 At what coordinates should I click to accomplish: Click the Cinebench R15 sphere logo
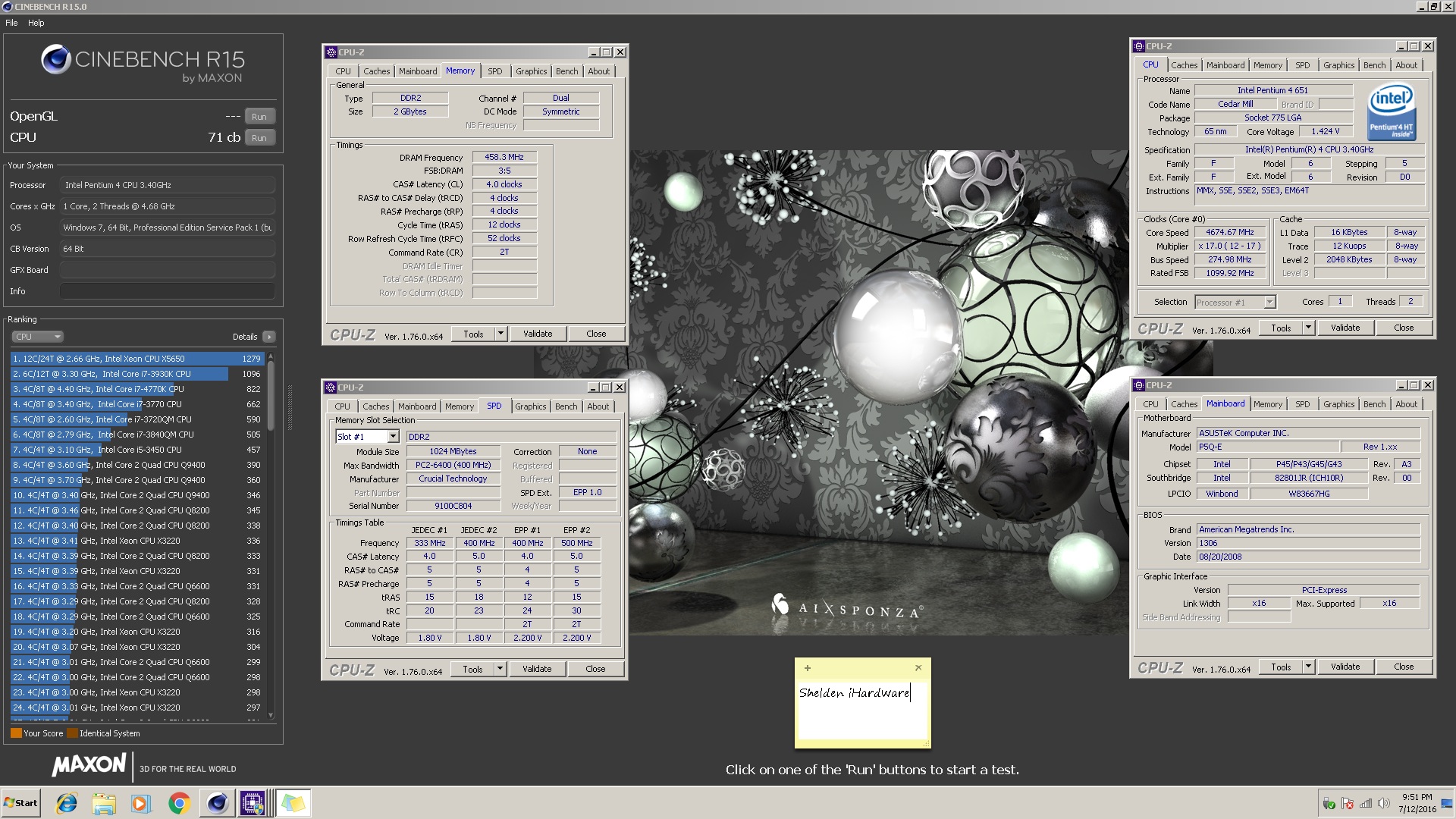55,59
